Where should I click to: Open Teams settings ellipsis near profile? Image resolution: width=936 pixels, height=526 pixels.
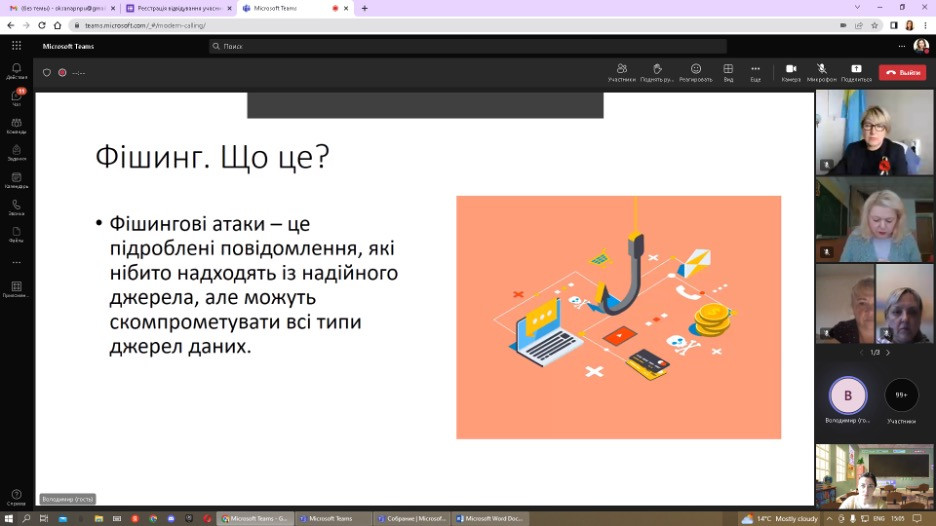(x=901, y=46)
